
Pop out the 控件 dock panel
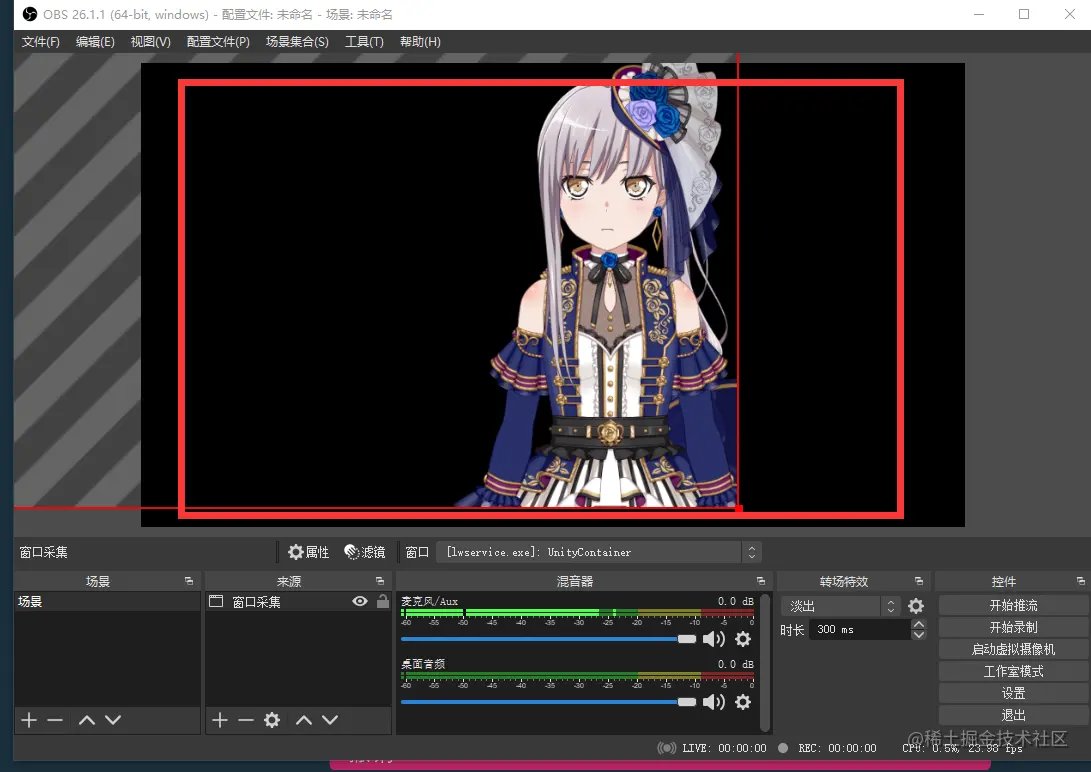[1081, 581]
